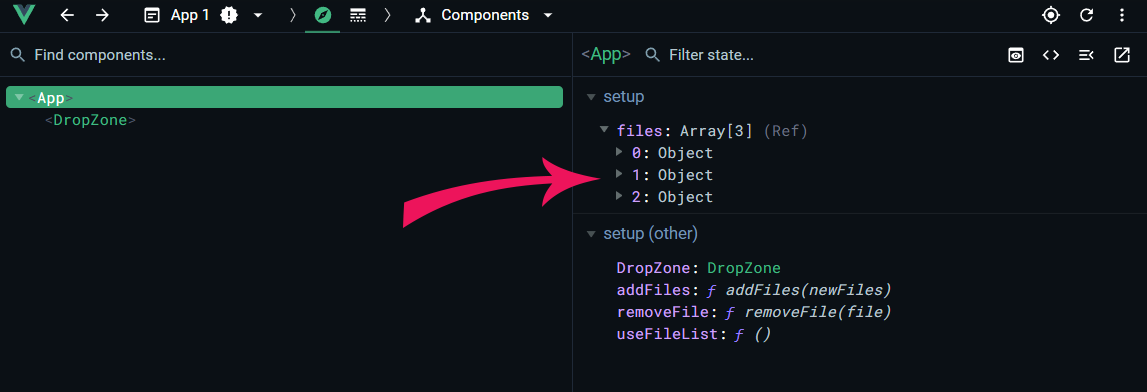Click the files: Array[3] entry text

[685, 132]
